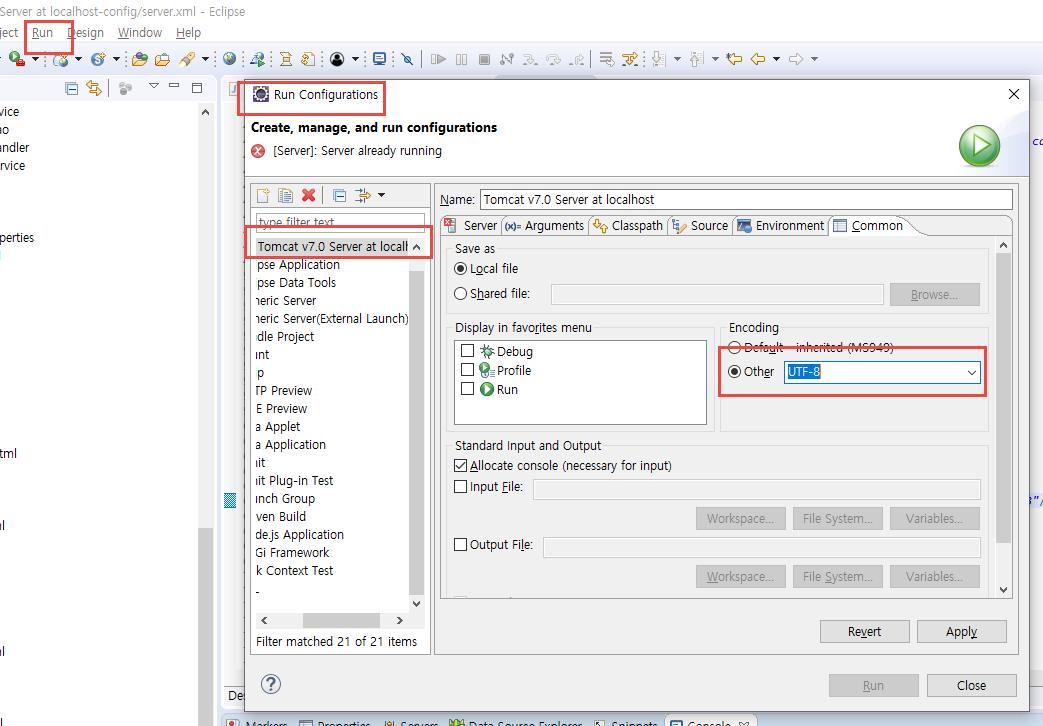Click the Step Return icon
Viewport: 1043px width, 726px height.
[577, 59]
